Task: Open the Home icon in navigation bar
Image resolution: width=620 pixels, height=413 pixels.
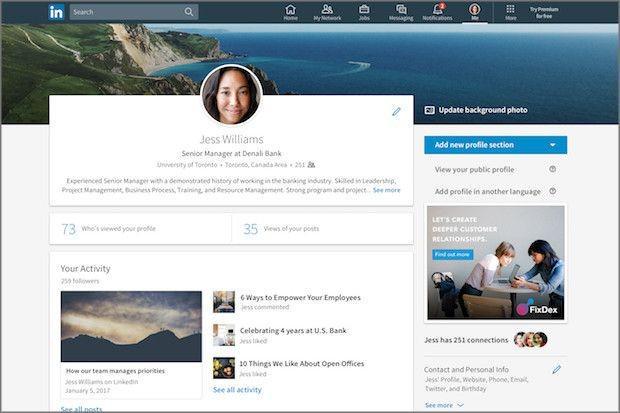Action: pyautogui.click(x=291, y=9)
